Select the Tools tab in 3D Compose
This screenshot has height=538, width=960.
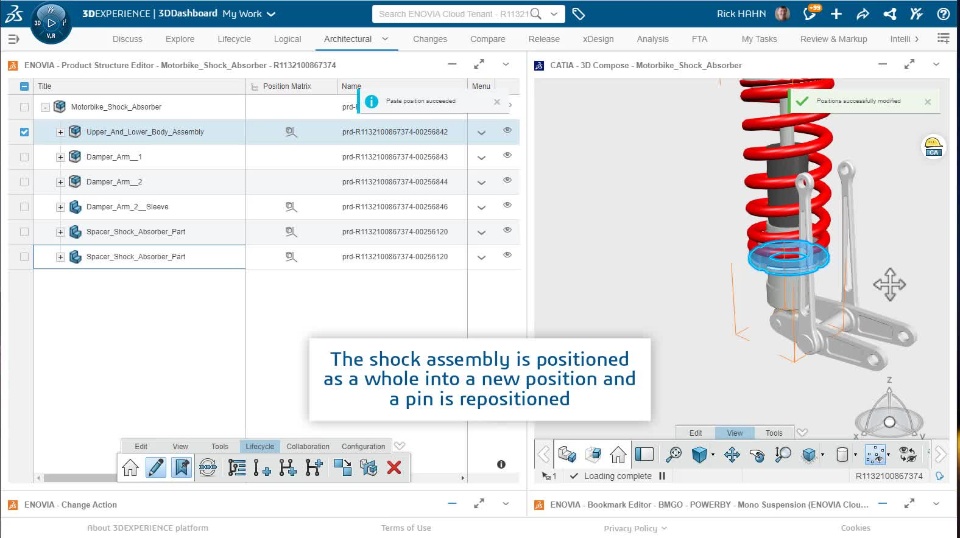(774, 433)
